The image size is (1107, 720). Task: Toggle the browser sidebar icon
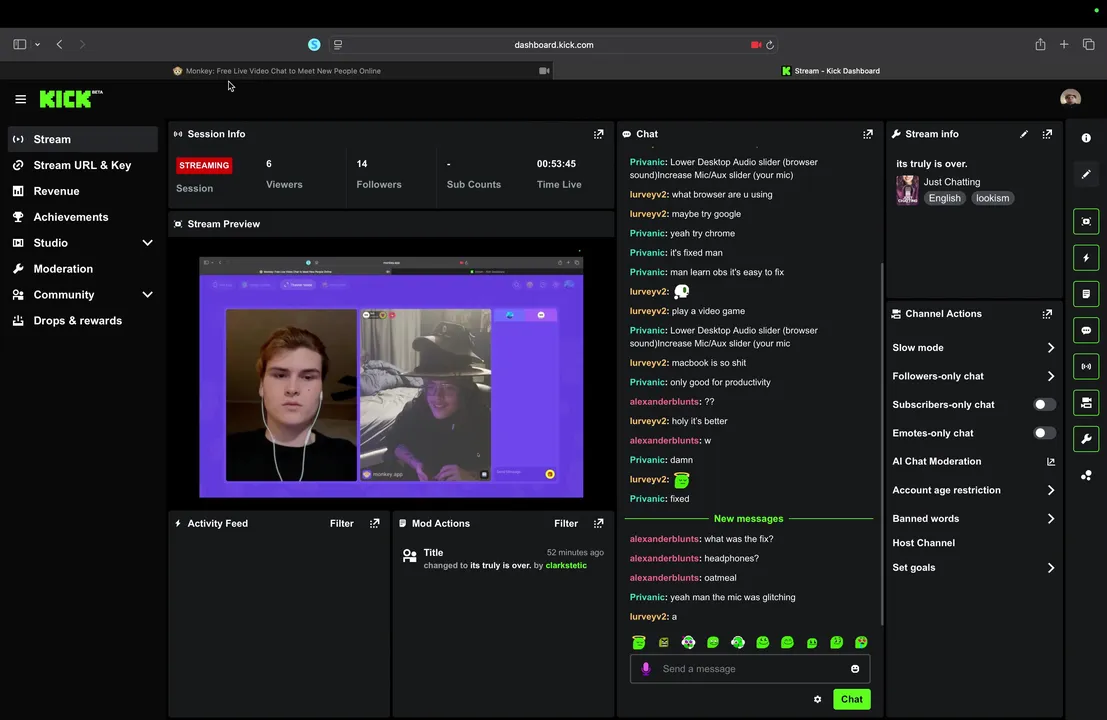[x=20, y=44]
